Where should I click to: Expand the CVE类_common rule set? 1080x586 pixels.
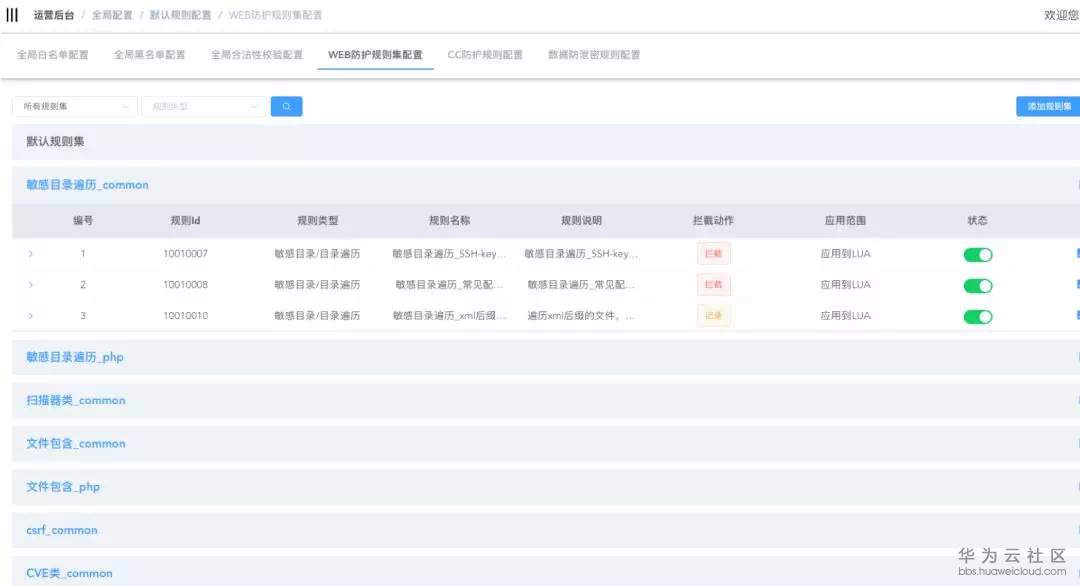pos(546,572)
